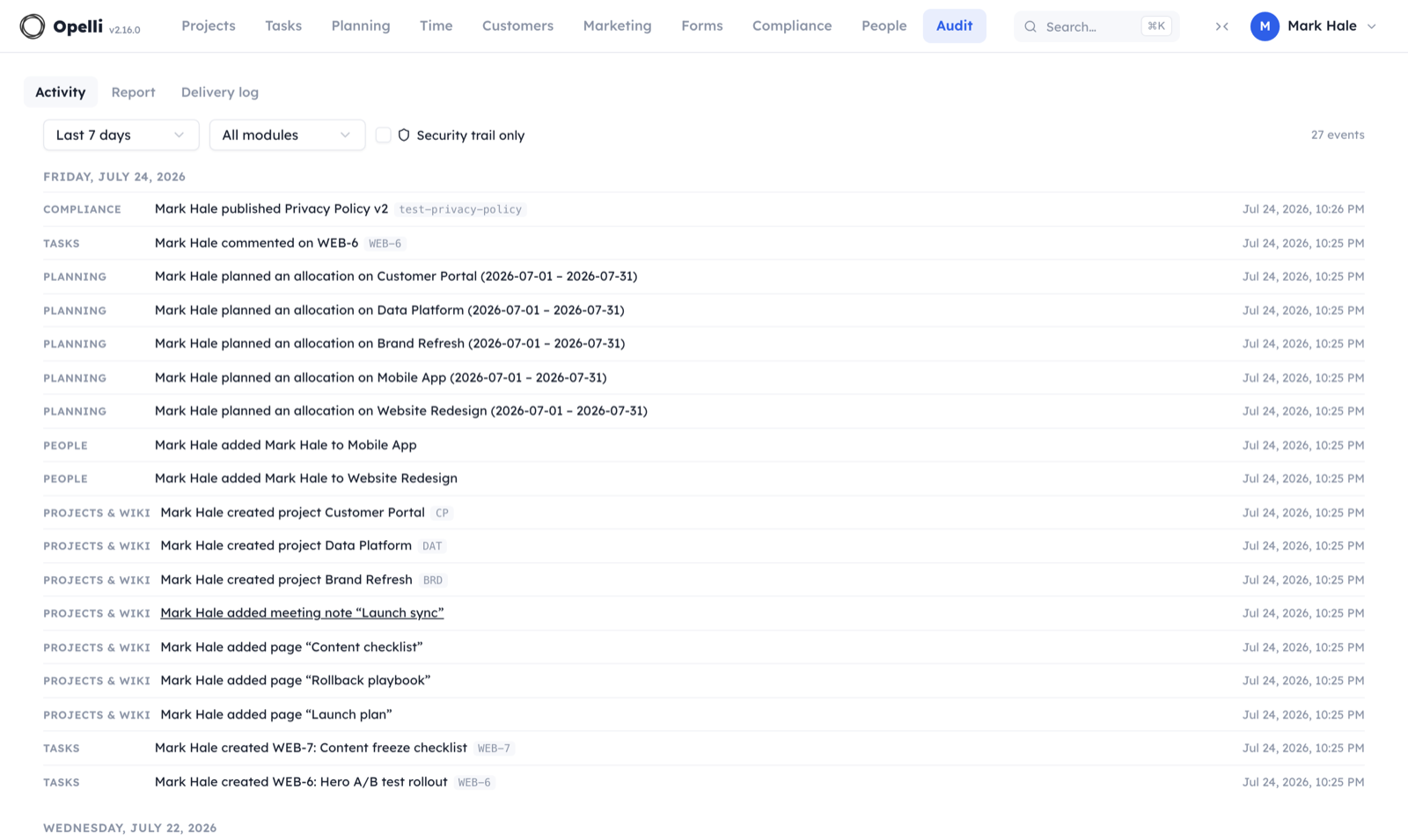Switch to the Delivery log tab

220,91
